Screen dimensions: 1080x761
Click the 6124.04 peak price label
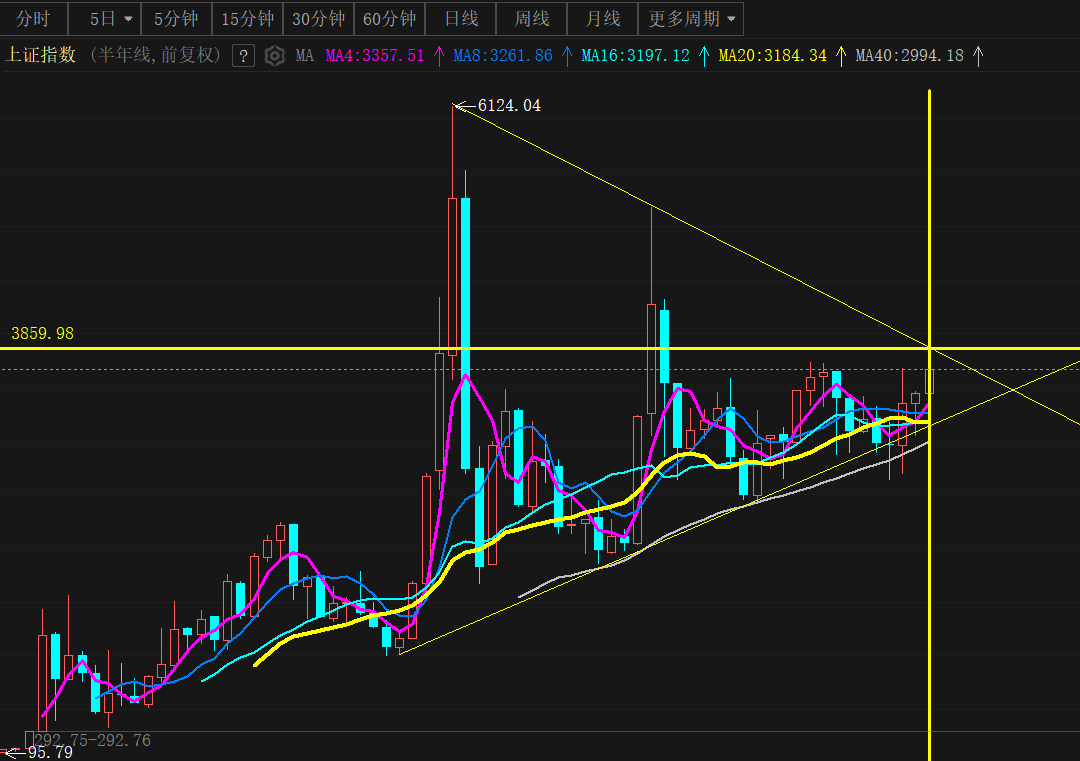[509, 105]
